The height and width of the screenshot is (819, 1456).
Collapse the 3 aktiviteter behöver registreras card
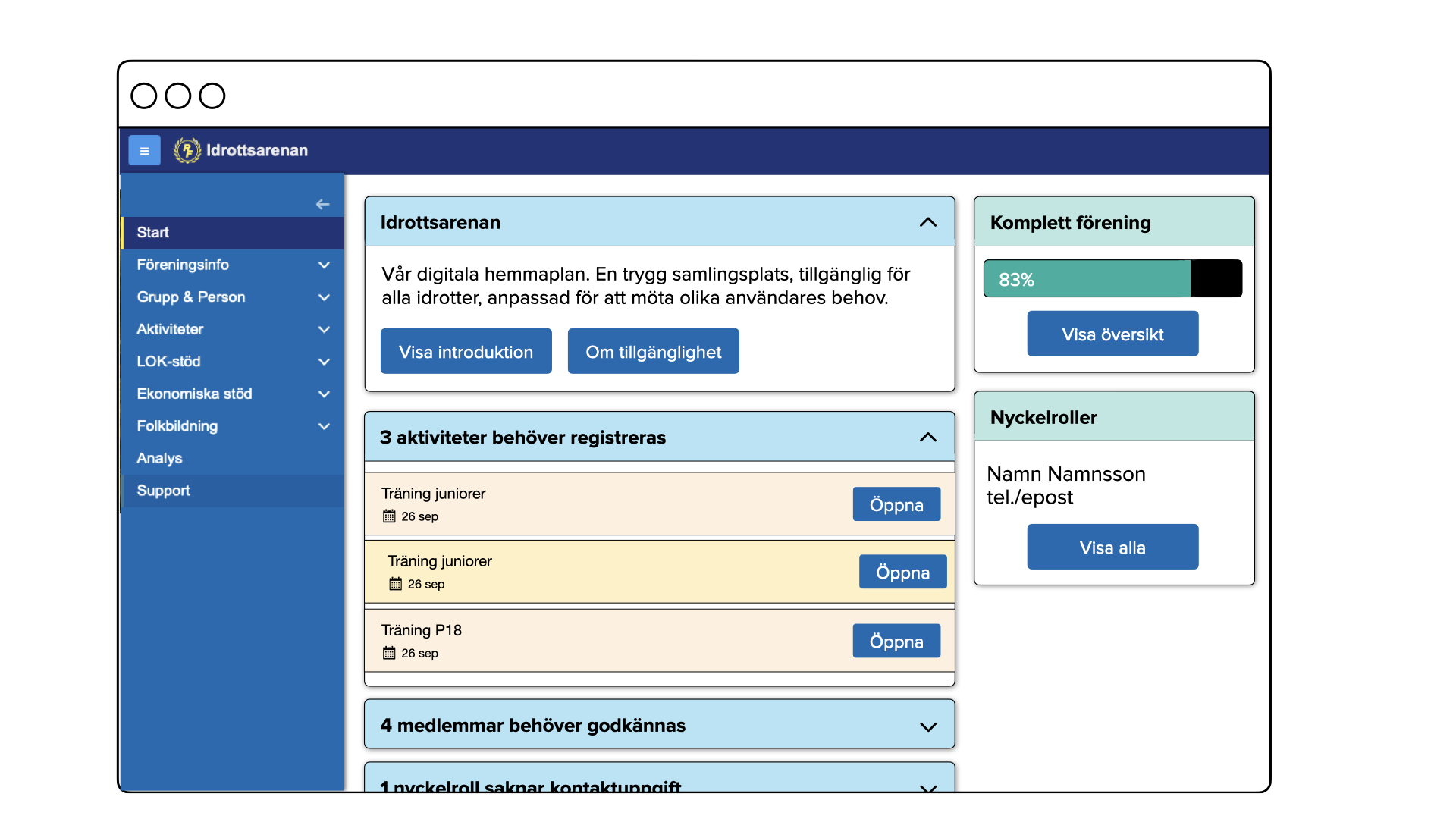tap(927, 438)
